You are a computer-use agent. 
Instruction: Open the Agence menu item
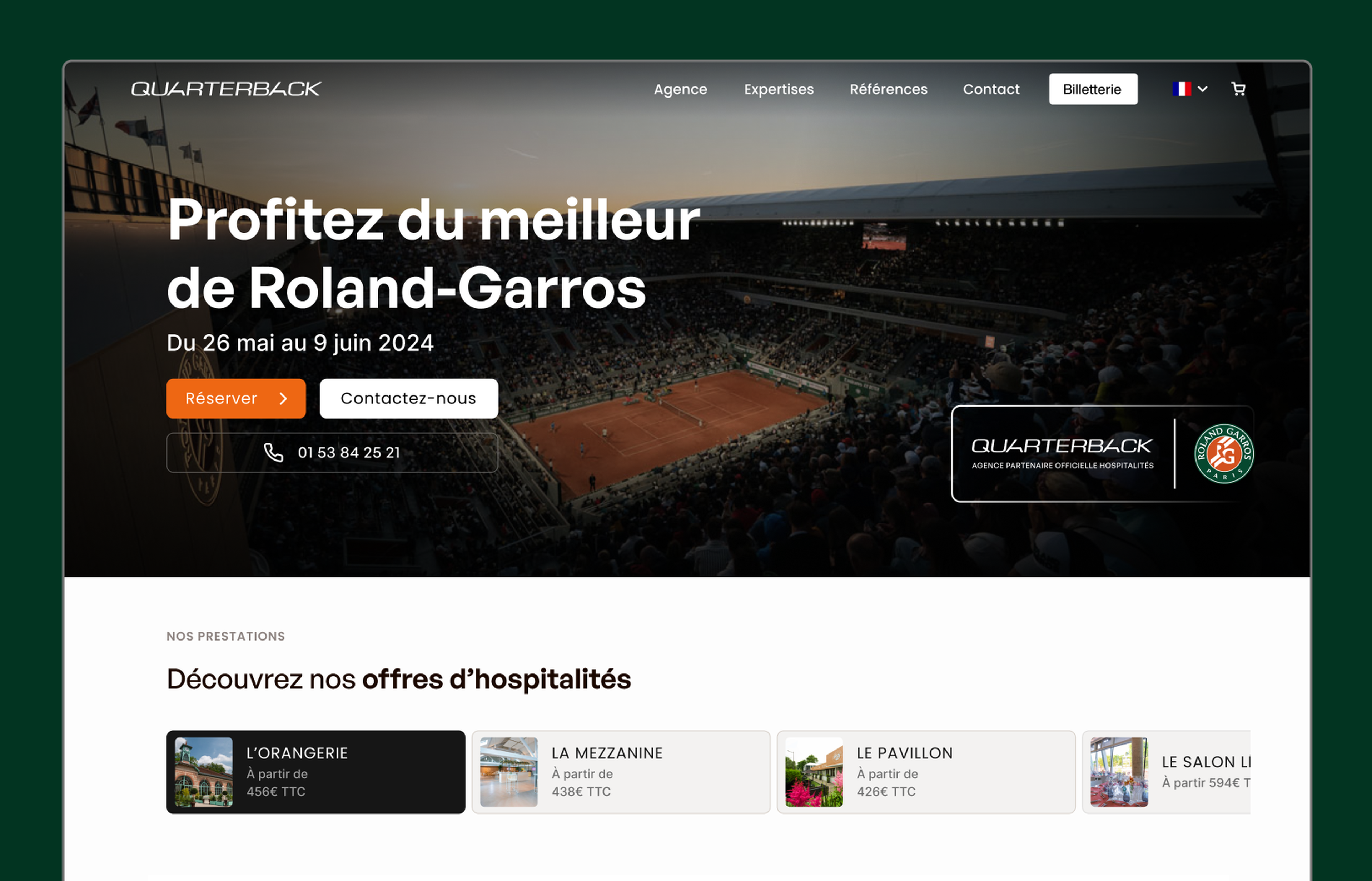[680, 89]
